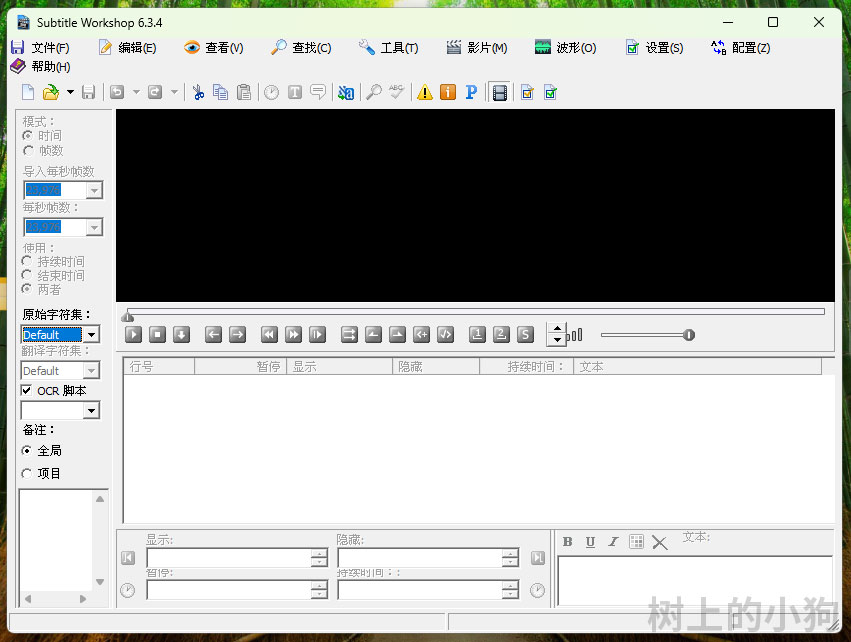This screenshot has height=642, width=851.
Task: Open the dropdown arrow beside the open-folder icon
Action: click(x=70, y=92)
